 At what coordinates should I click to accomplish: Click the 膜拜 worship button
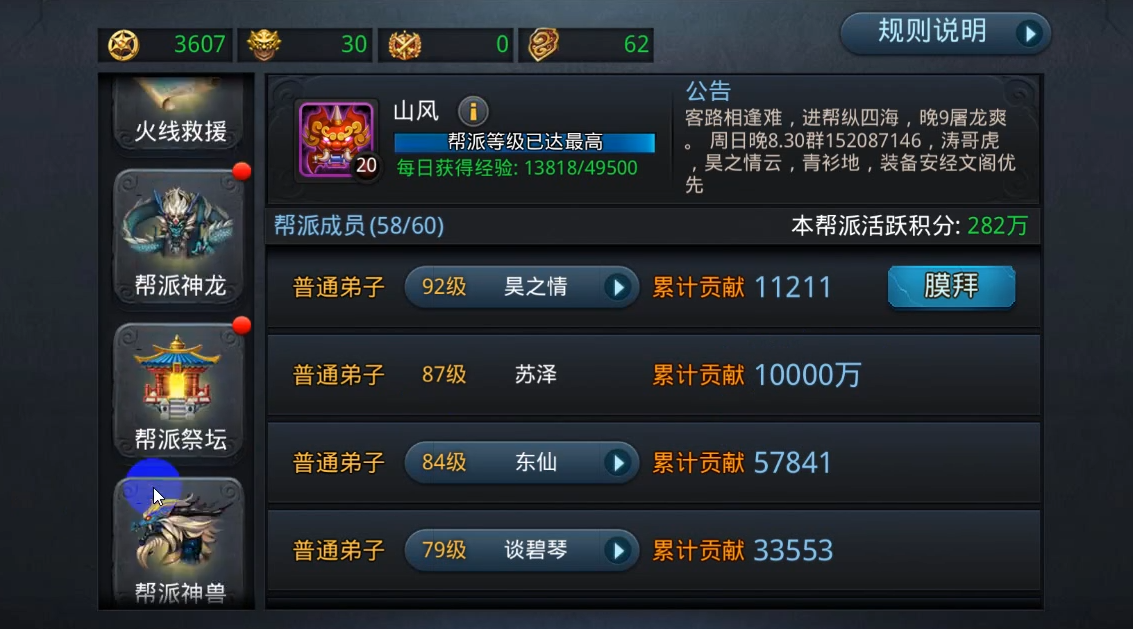tap(951, 286)
